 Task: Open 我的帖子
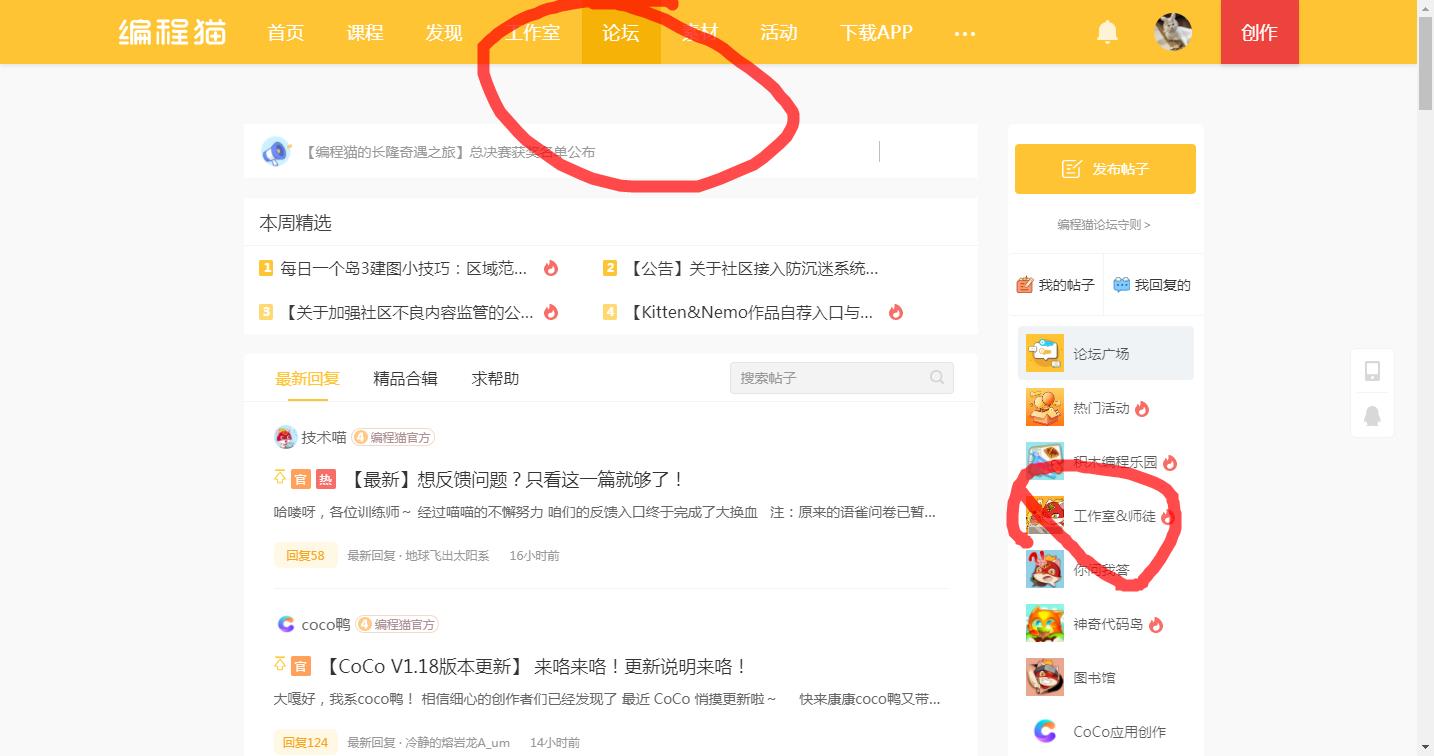(1056, 285)
